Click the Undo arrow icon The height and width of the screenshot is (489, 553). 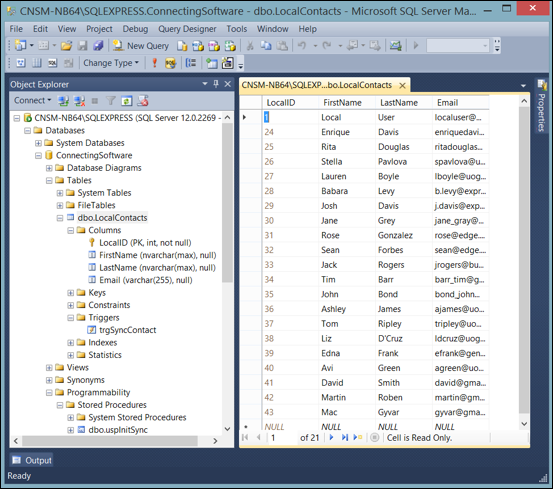(302, 46)
